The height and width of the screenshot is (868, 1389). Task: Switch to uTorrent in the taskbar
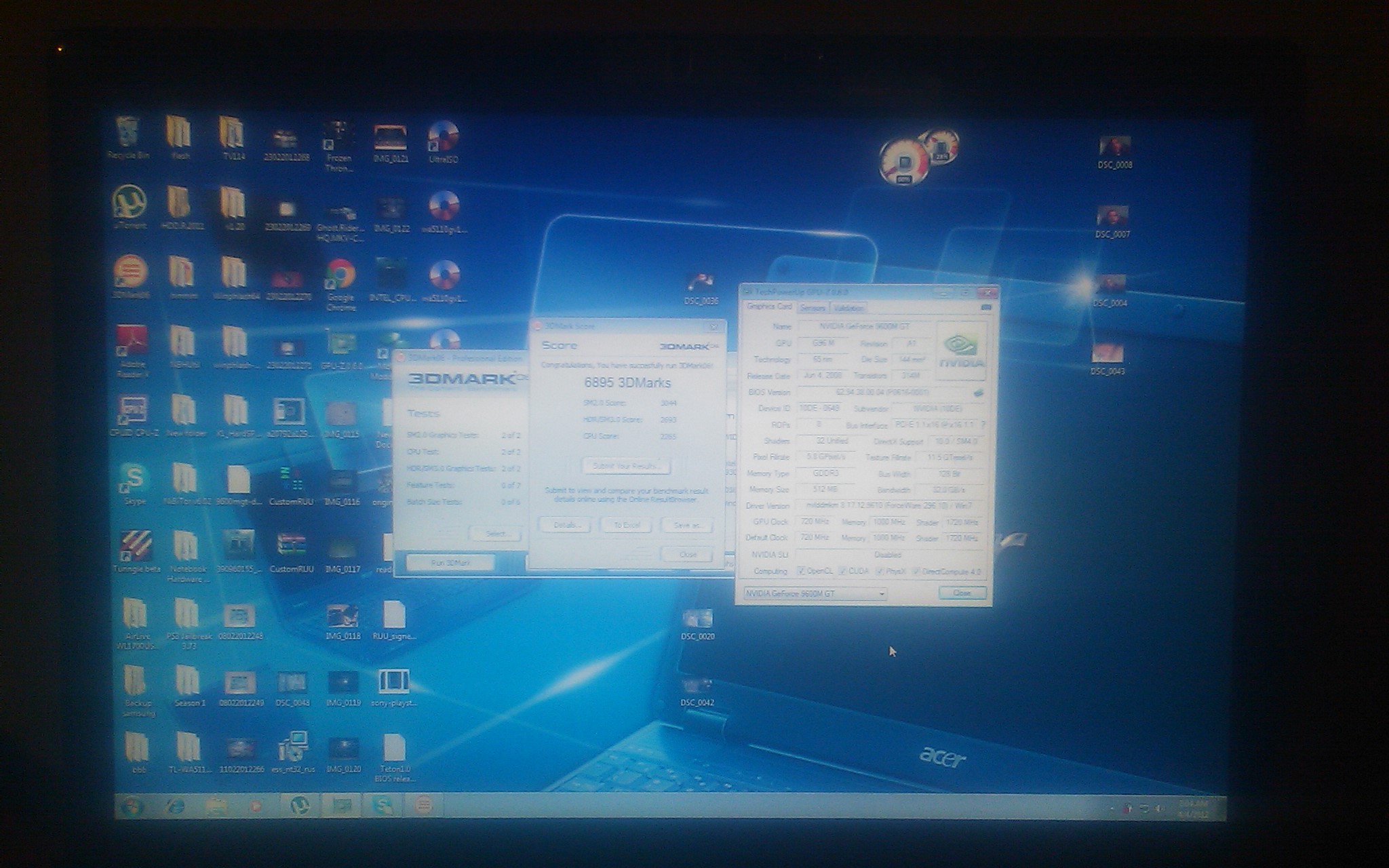click(300, 806)
